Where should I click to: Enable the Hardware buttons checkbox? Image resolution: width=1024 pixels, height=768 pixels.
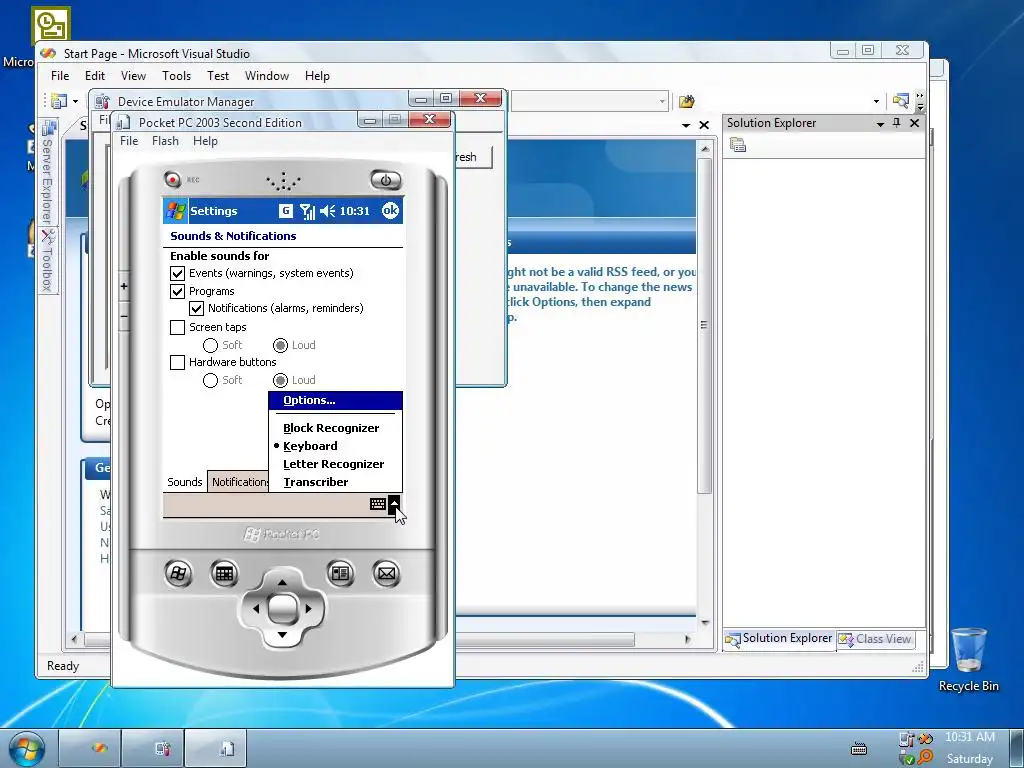pyautogui.click(x=177, y=362)
